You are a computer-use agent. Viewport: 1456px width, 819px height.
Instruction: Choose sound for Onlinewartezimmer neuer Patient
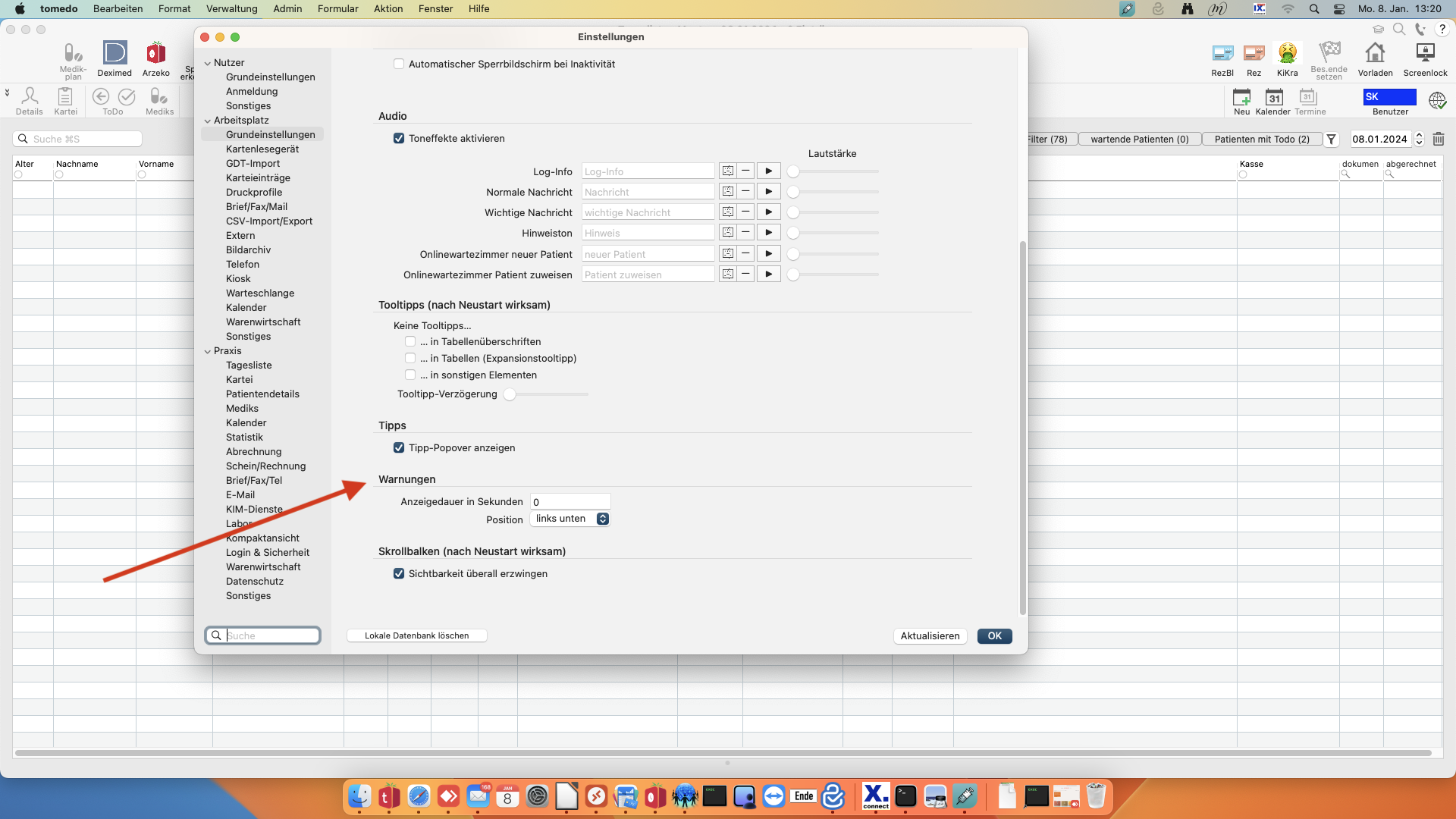(x=727, y=254)
